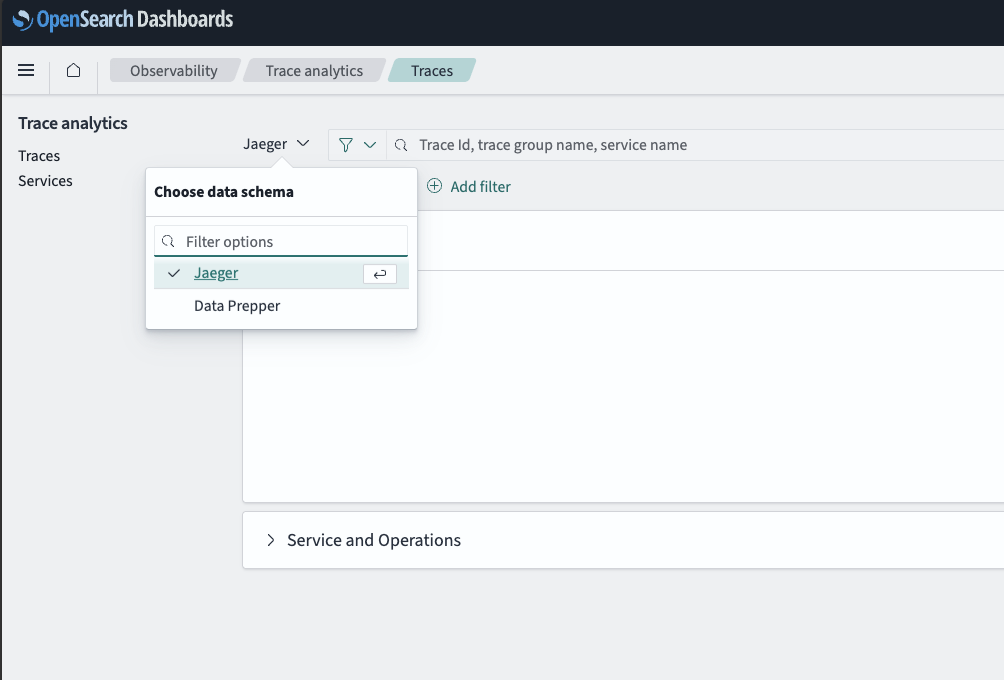Open the chevron beside the funnel icon
1004x680 pixels.
pos(370,145)
